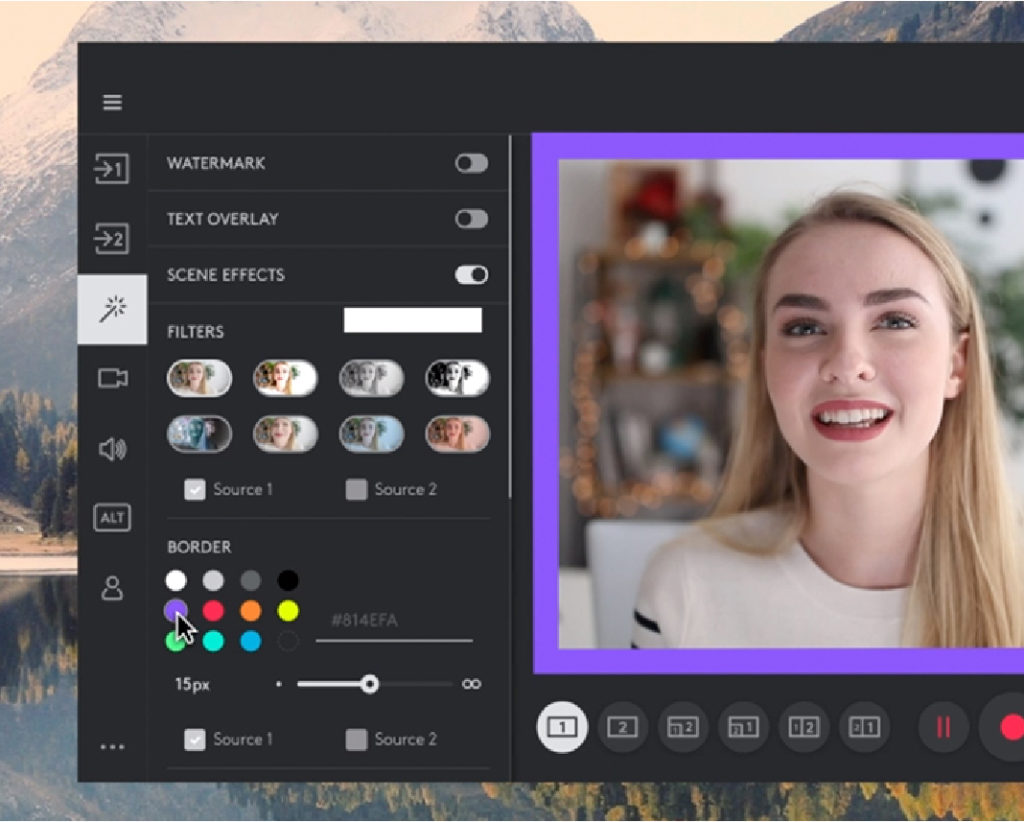
Task: Uncheck Source 1 under Border
Action: click(x=197, y=740)
